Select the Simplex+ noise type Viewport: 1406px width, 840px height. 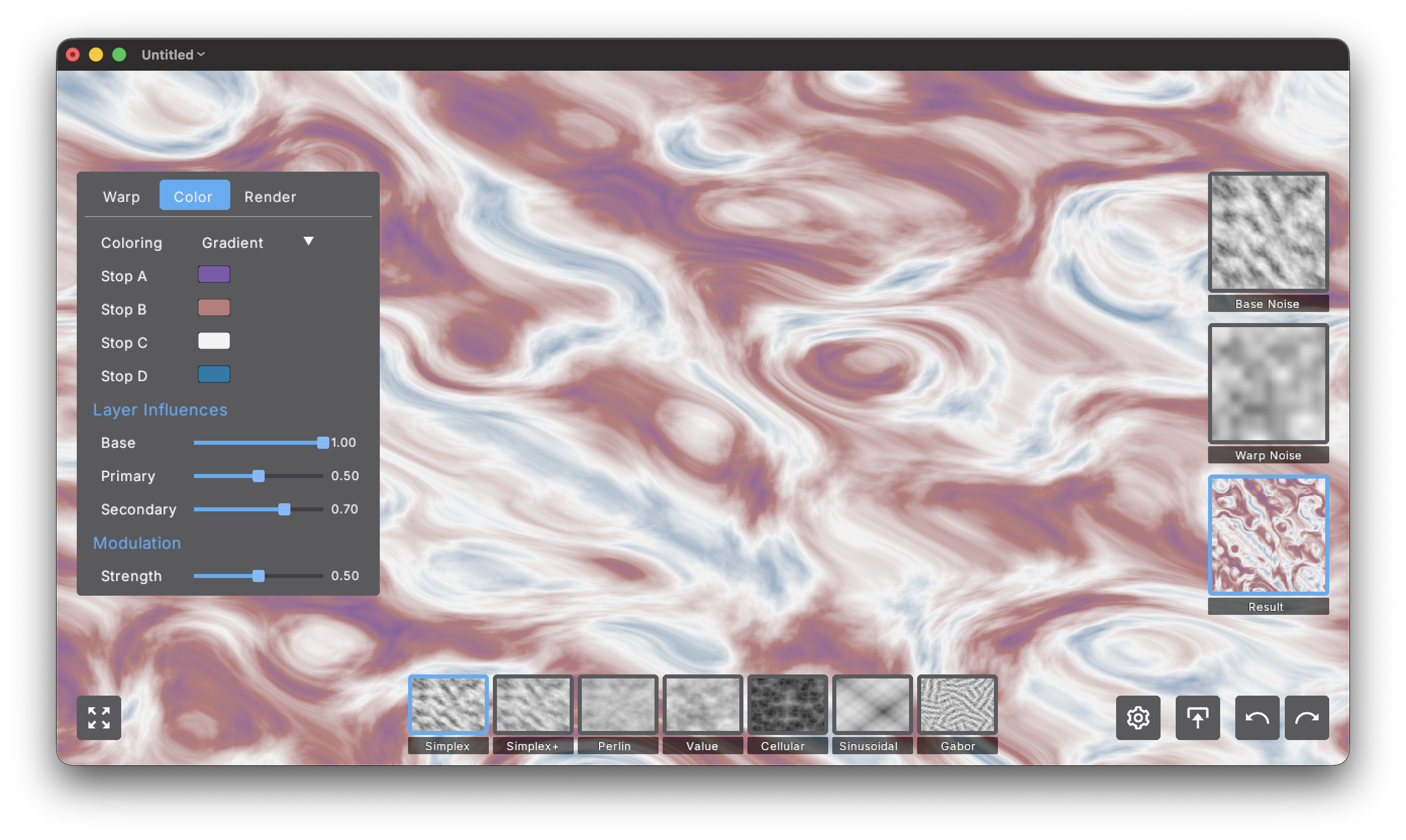click(x=532, y=704)
